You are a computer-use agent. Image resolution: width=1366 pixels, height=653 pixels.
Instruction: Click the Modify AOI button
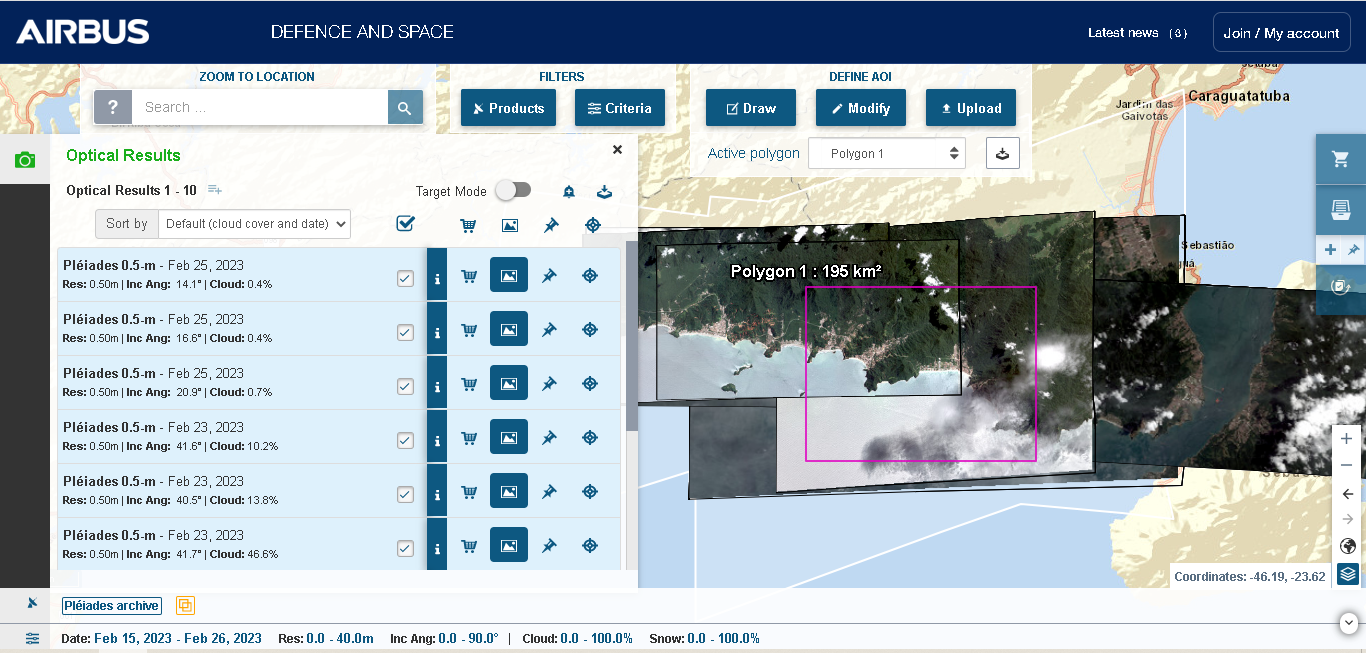coord(861,108)
